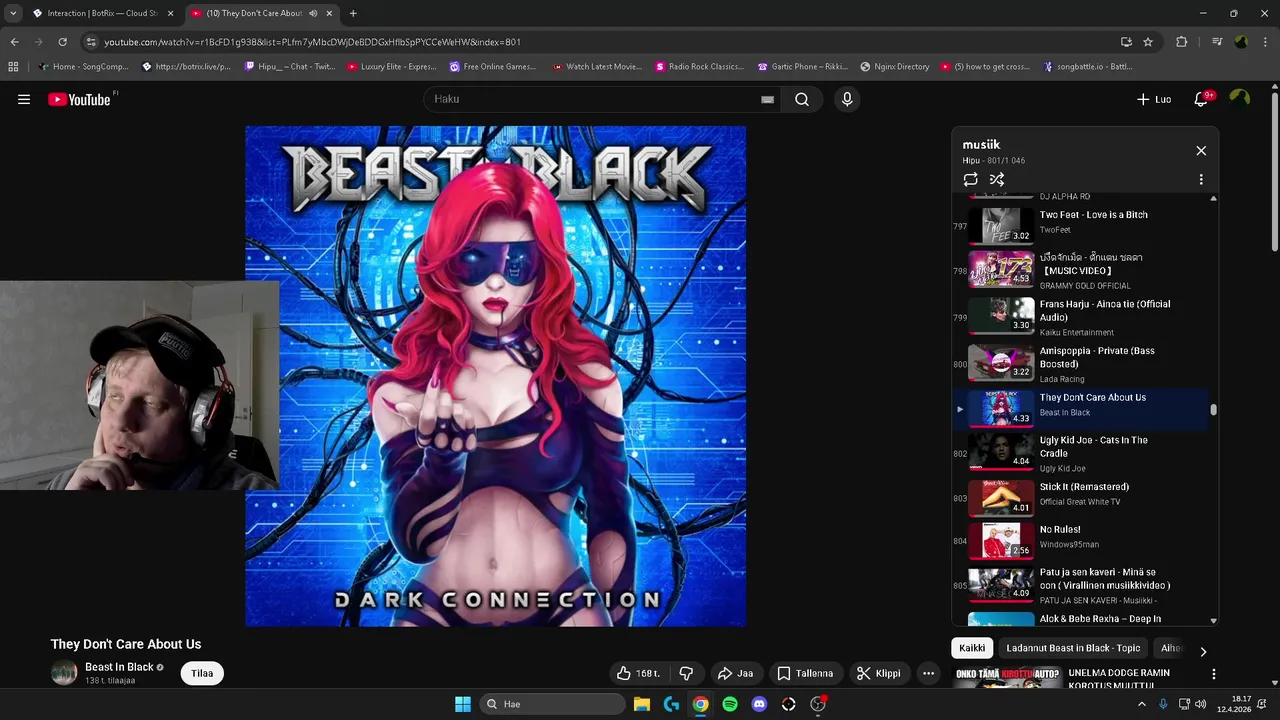This screenshot has width=1280, height=720.
Task: Toggle playlist shuffle
Action: (997, 179)
